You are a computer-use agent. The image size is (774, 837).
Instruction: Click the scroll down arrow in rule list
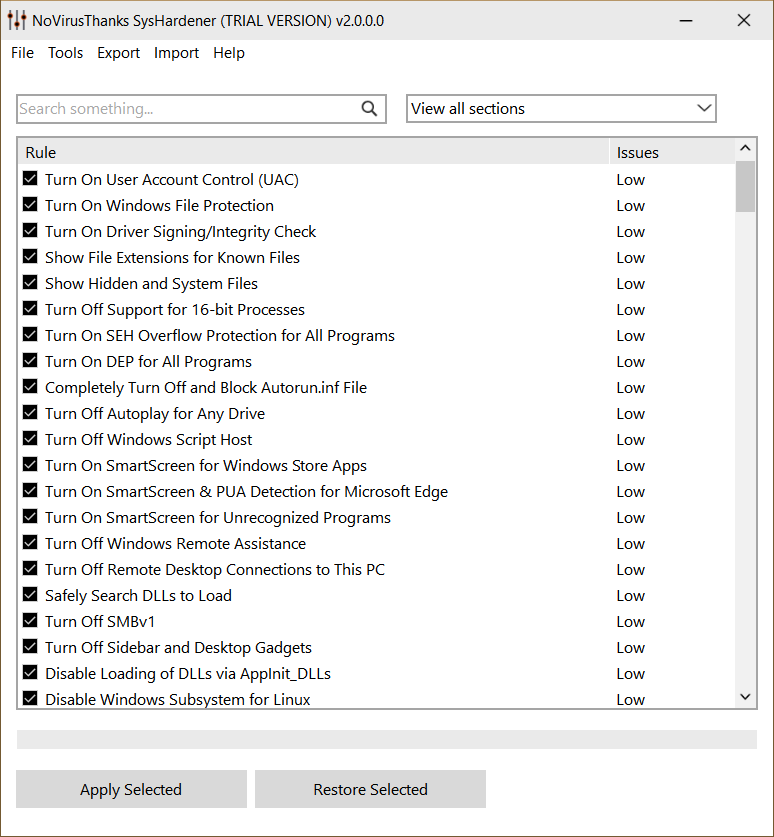click(x=745, y=697)
